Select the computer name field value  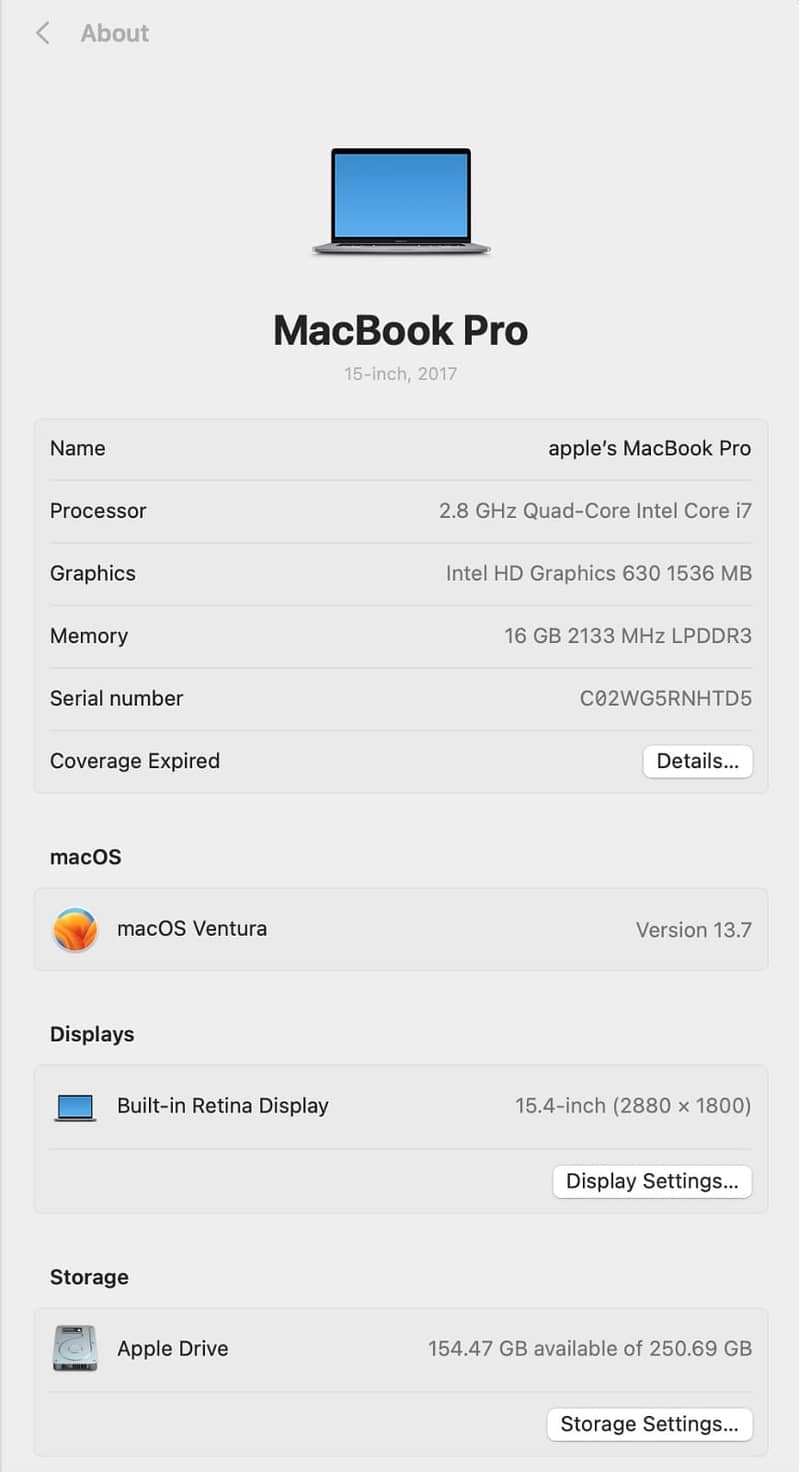pos(649,448)
